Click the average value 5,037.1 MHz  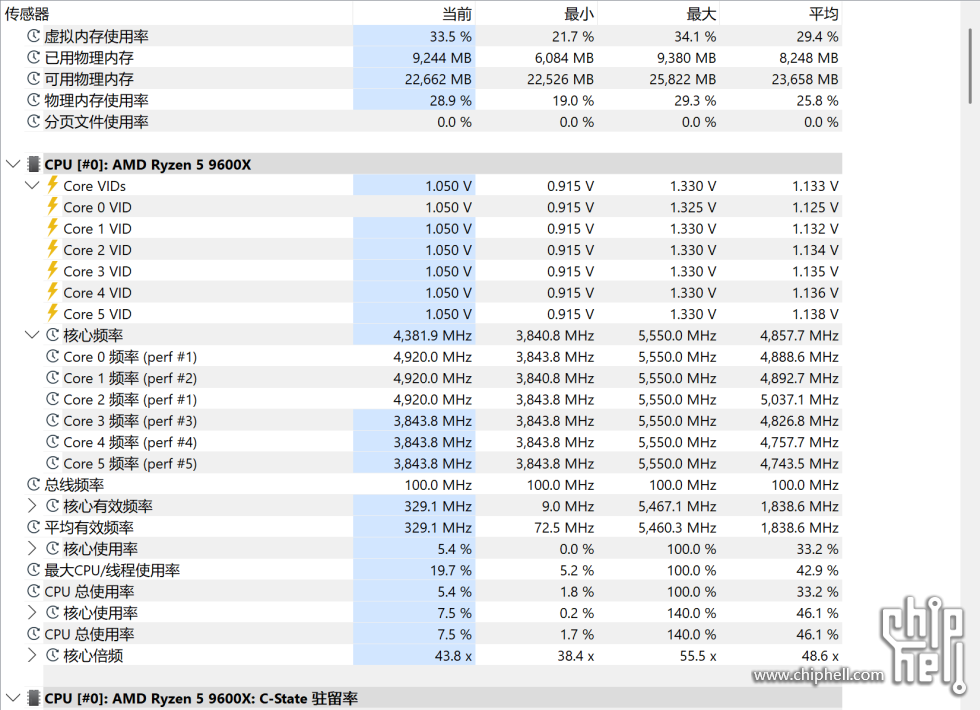(x=799, y=399)
